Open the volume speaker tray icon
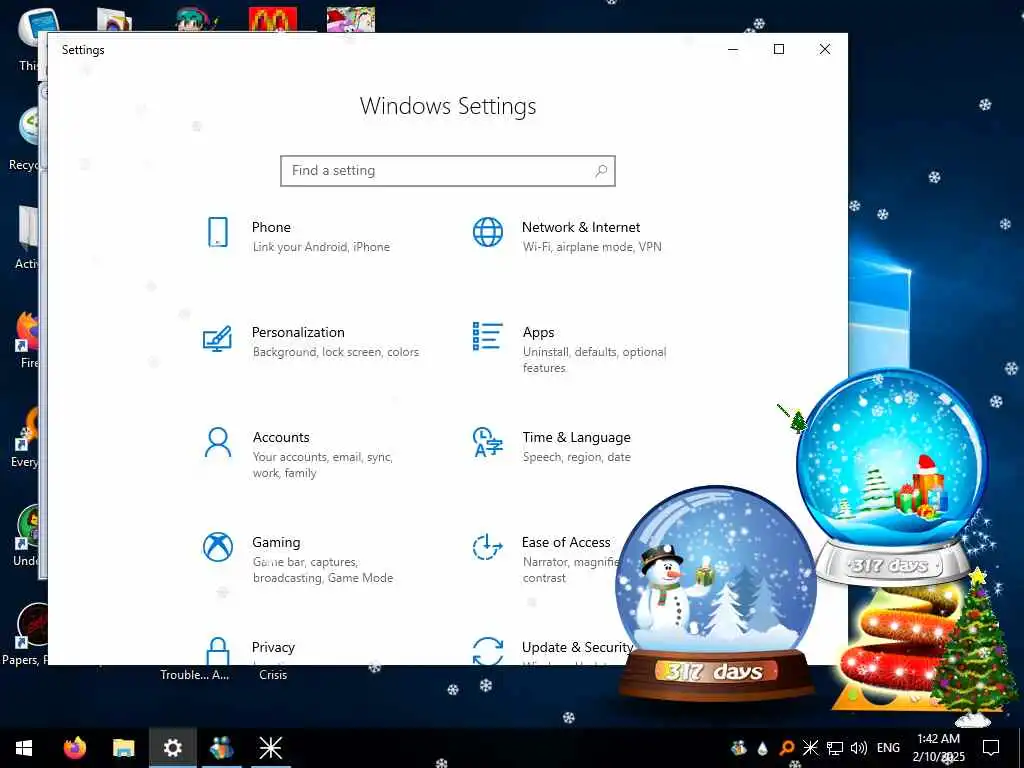Viewport: 1024px width, 768px height. 859,748
